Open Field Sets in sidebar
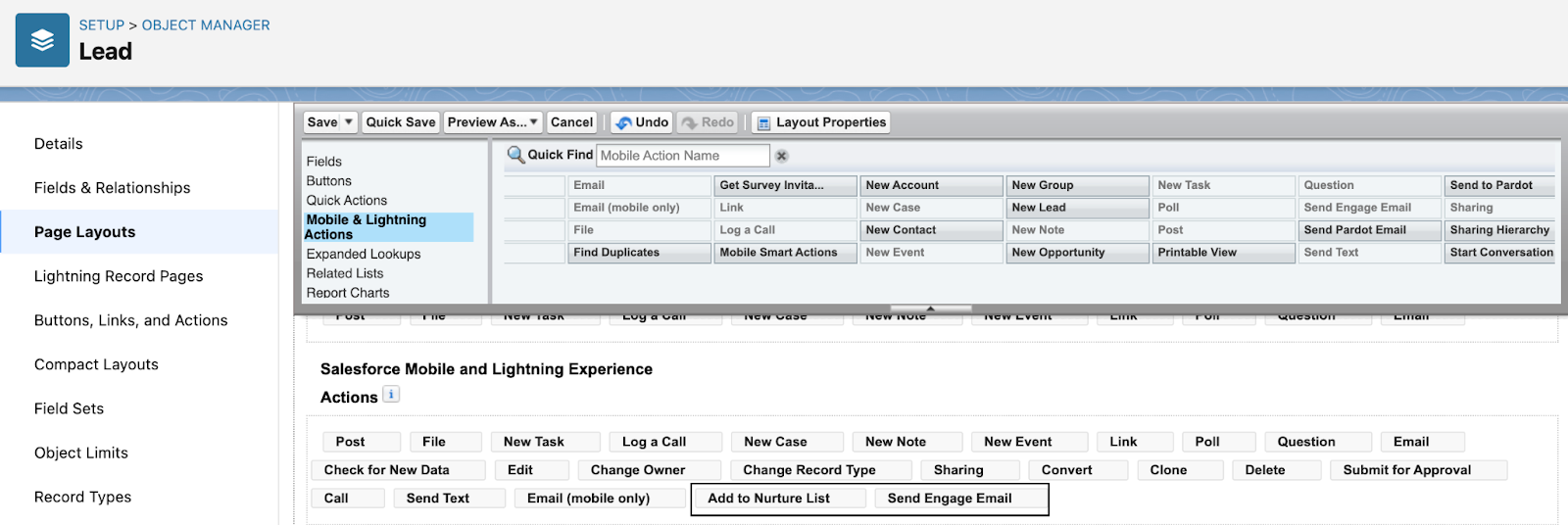Viewport: 1568px width, 525px height. 69,408
